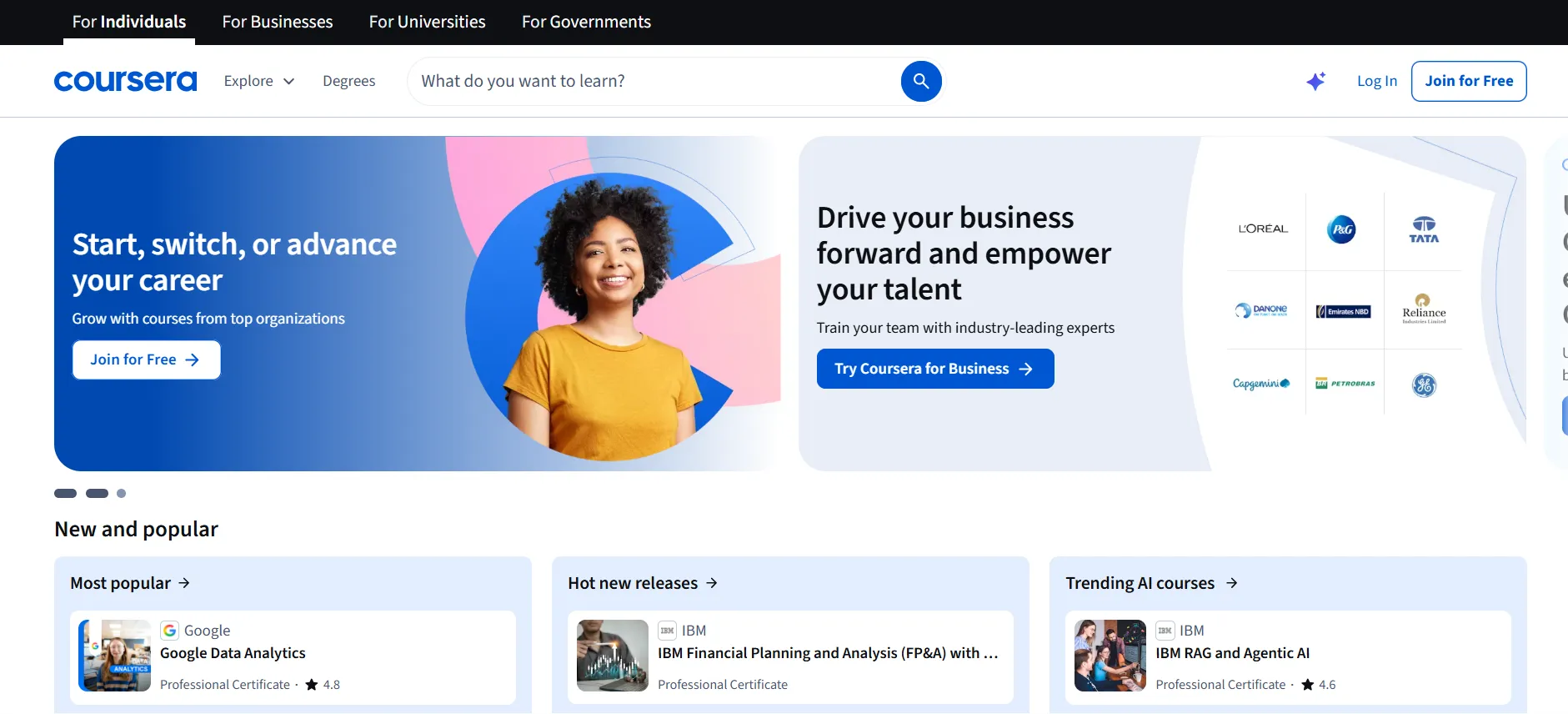Viewport: 1568px width, 714px height.
Task: Open IBM Financial Planning and Analysis title
Action: tap(828, 653)
